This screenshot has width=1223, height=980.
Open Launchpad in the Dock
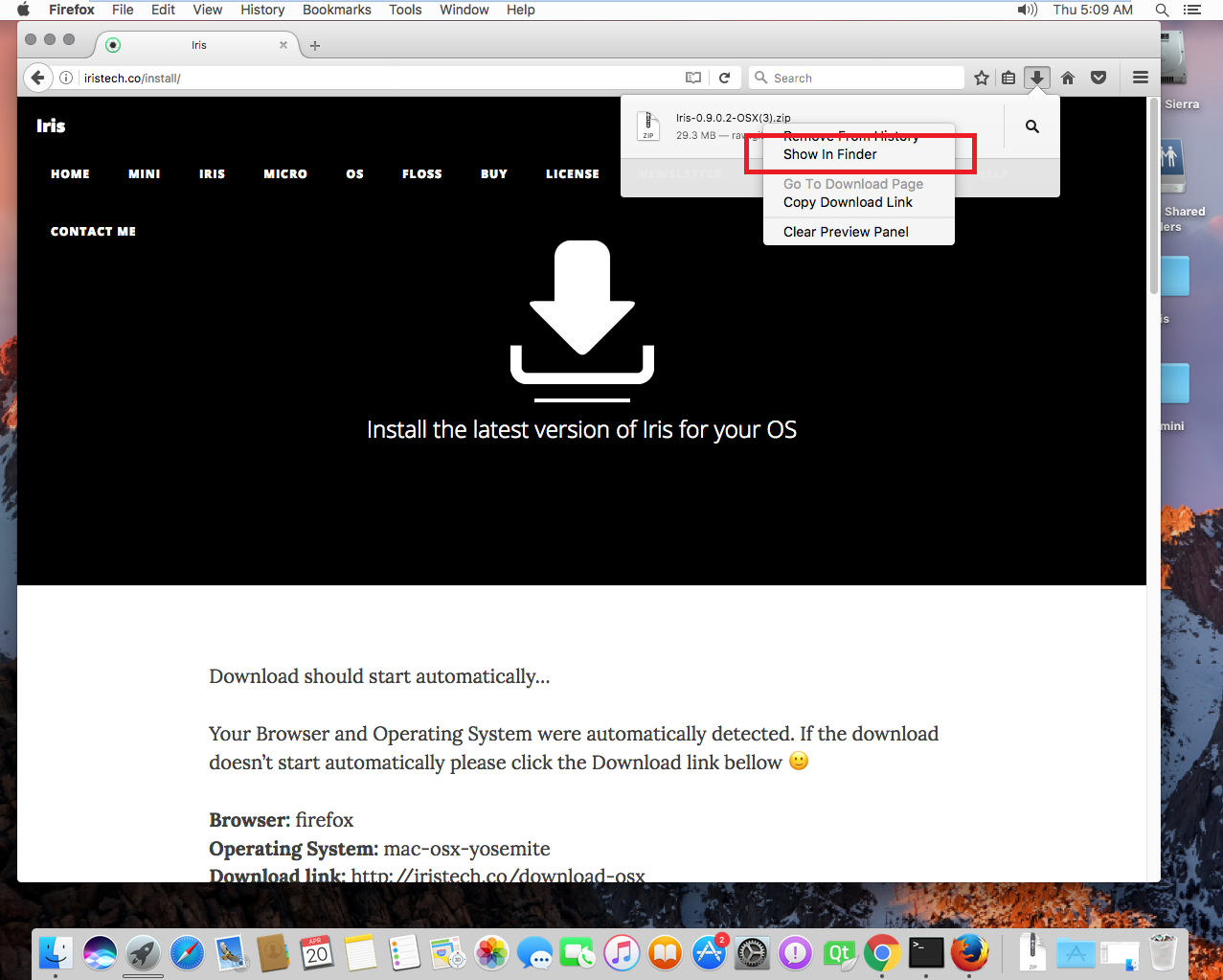coord(143,953)
